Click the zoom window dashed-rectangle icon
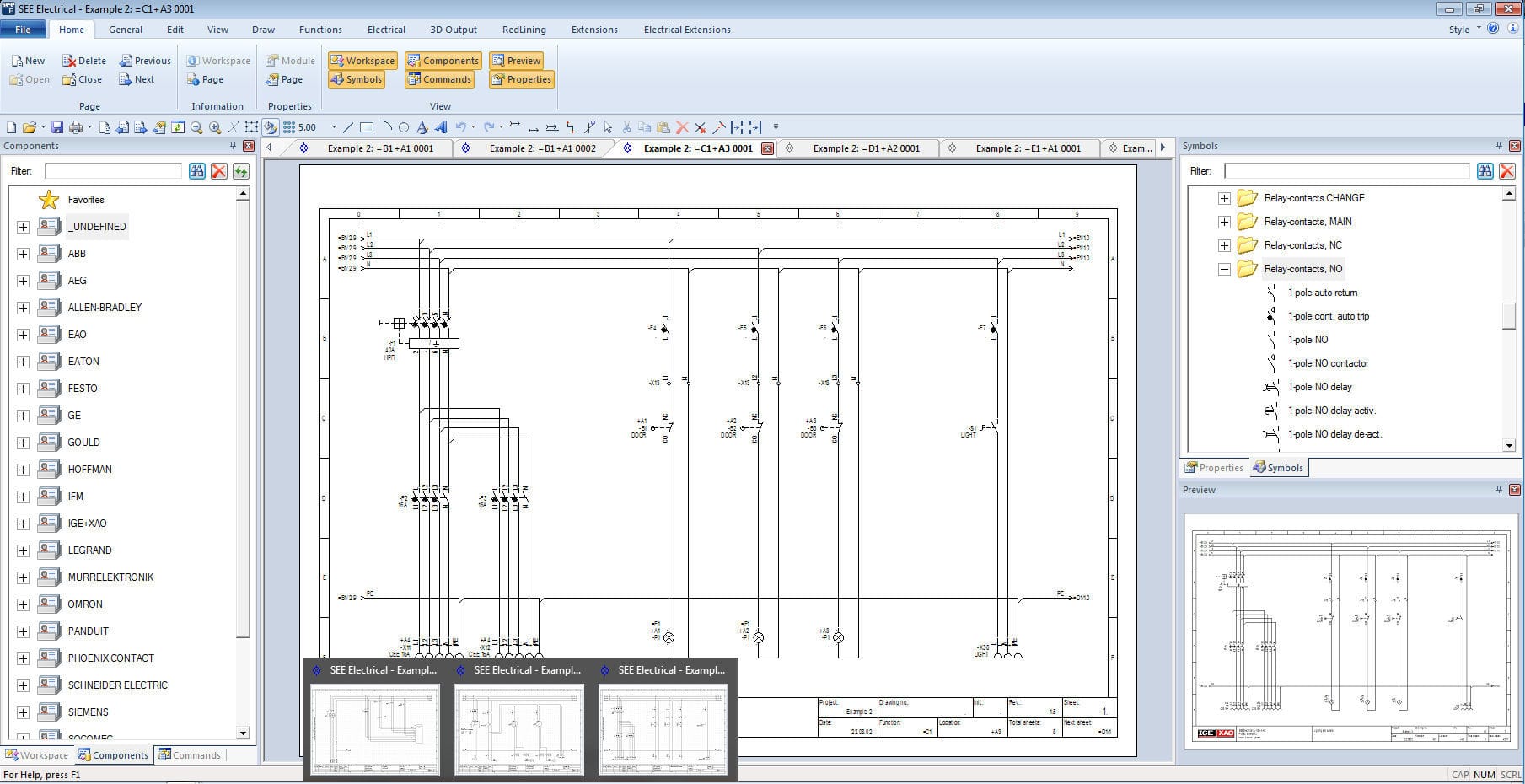 (252, 127)
